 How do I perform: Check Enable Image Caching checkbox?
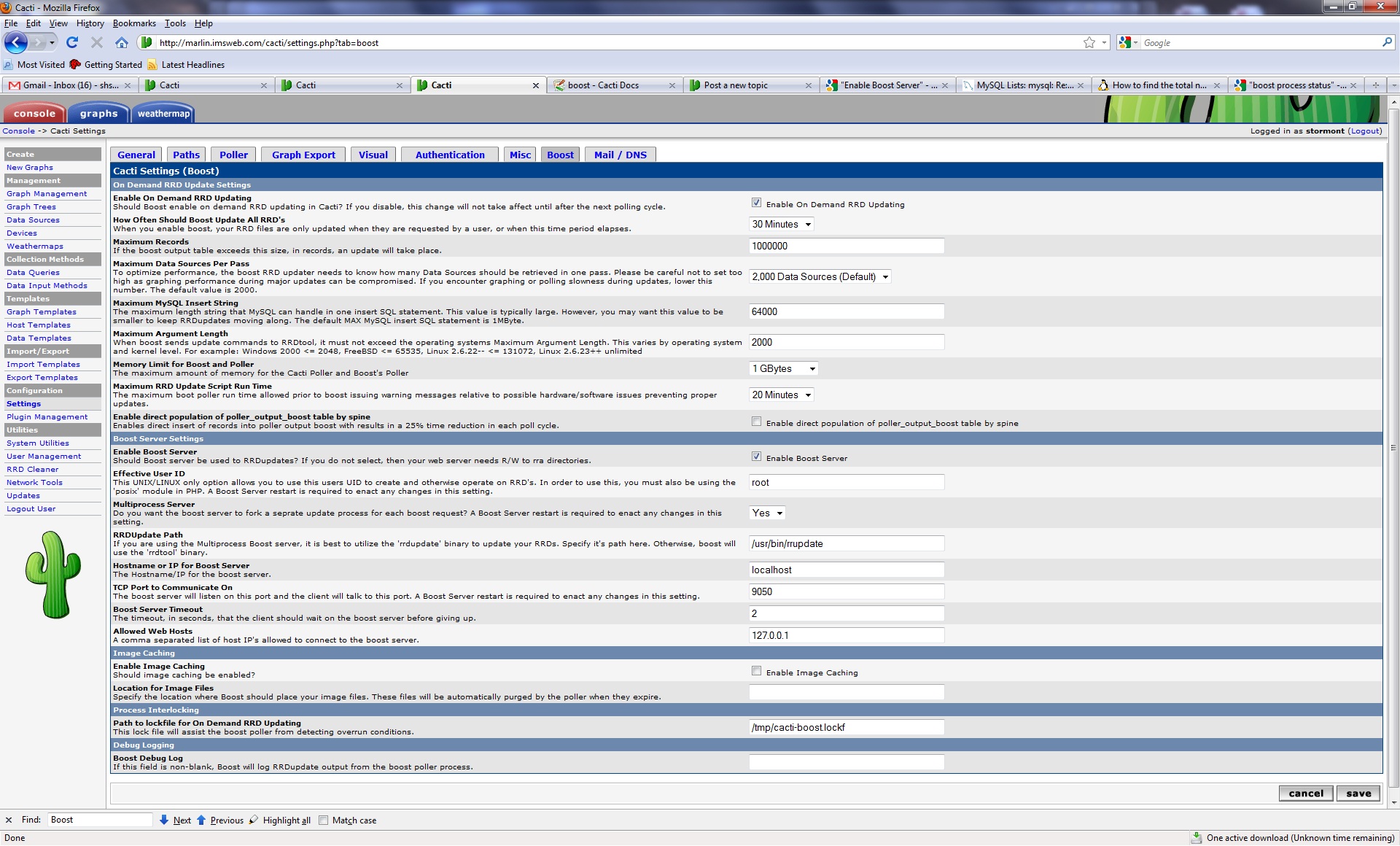(756, 671)
